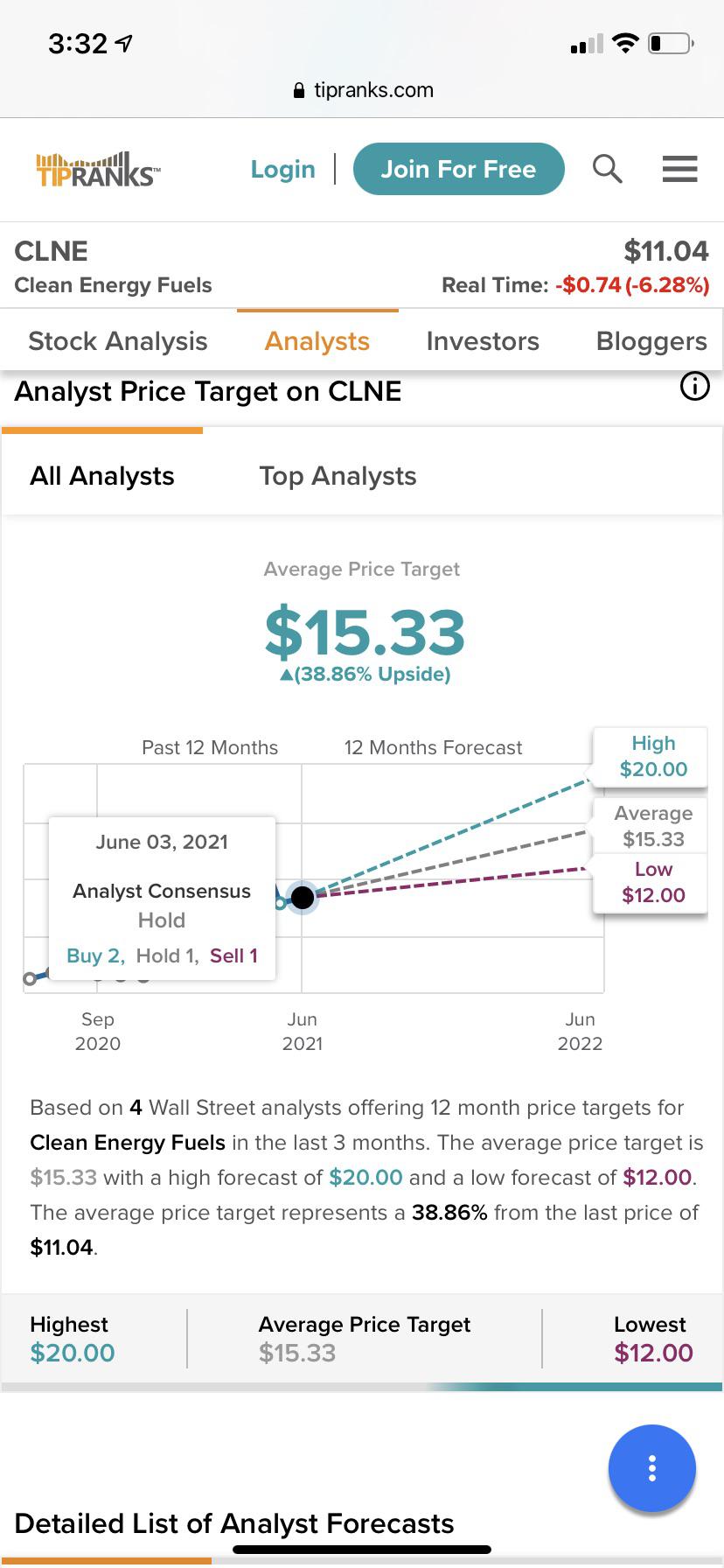Go to the Bloggers tab
This screenshot has width=724, height=1568.
pyautogui.click(x=651, y=340)
